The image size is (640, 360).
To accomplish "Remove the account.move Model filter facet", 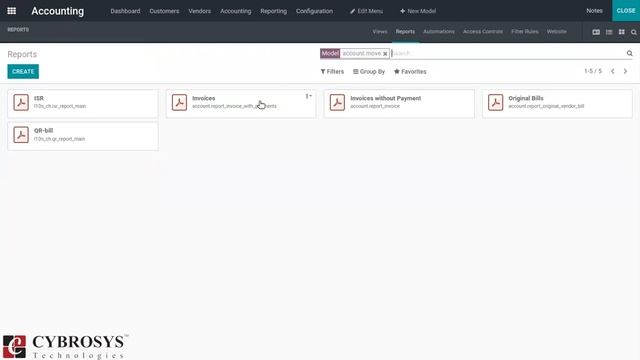I will (385, 54).
